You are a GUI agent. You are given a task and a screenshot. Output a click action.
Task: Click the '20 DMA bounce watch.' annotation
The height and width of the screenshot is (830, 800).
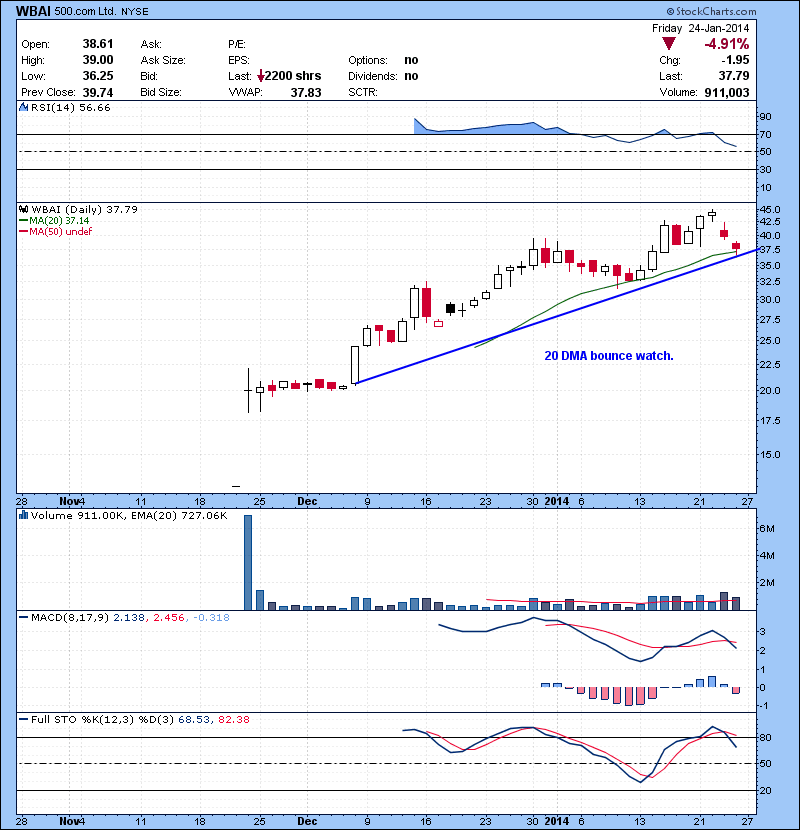click(609, 356)
